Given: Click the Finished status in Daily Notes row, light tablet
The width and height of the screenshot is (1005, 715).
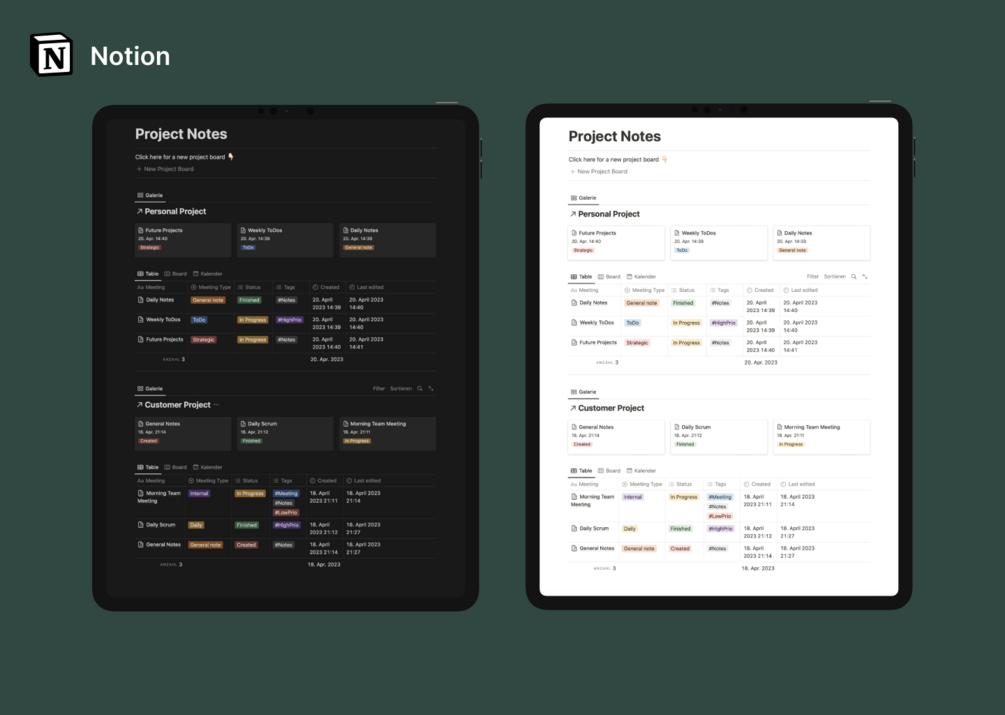Looking at the screenshot, I should click(683, 303).
